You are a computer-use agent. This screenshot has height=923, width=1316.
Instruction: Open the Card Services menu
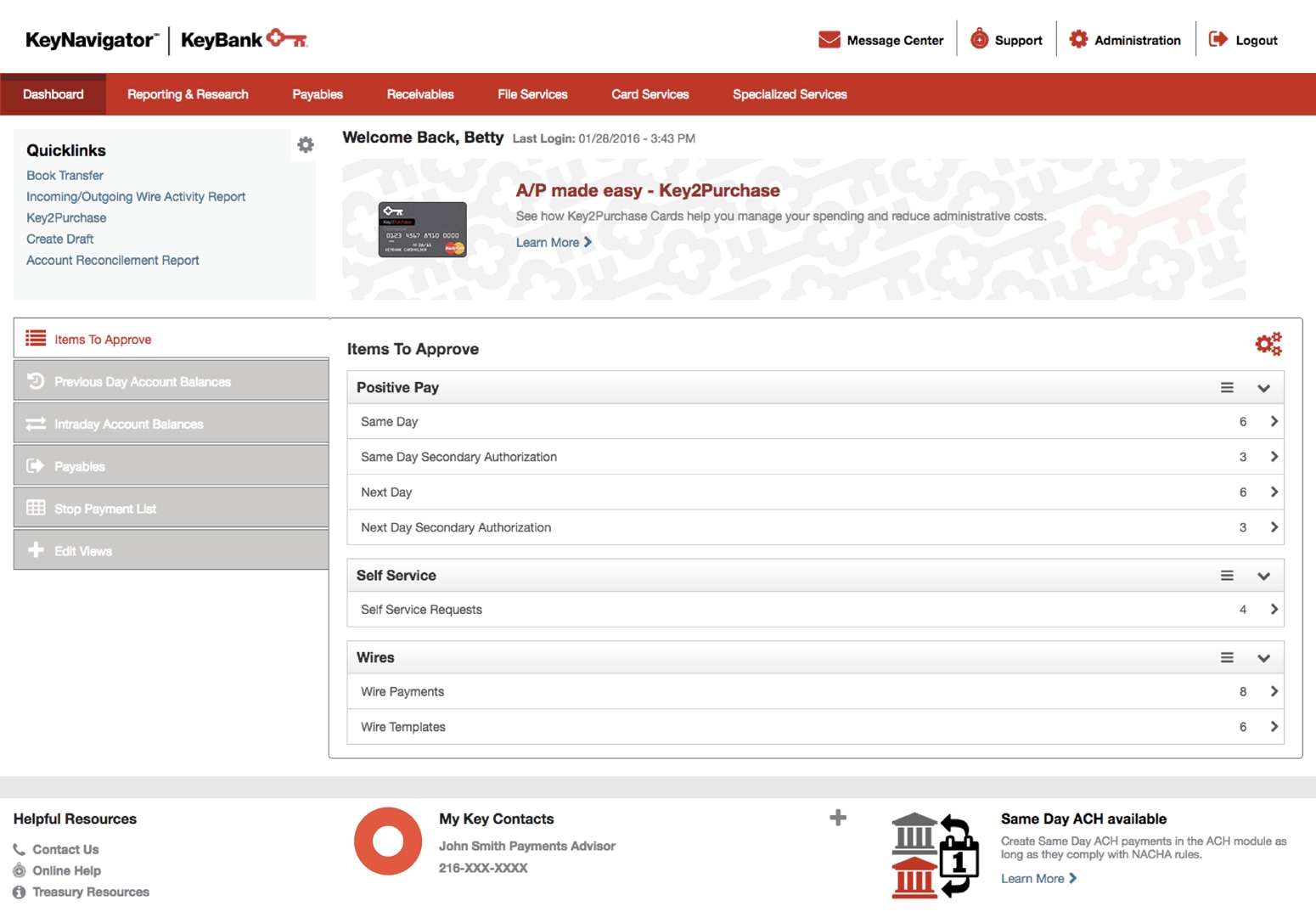650,94
